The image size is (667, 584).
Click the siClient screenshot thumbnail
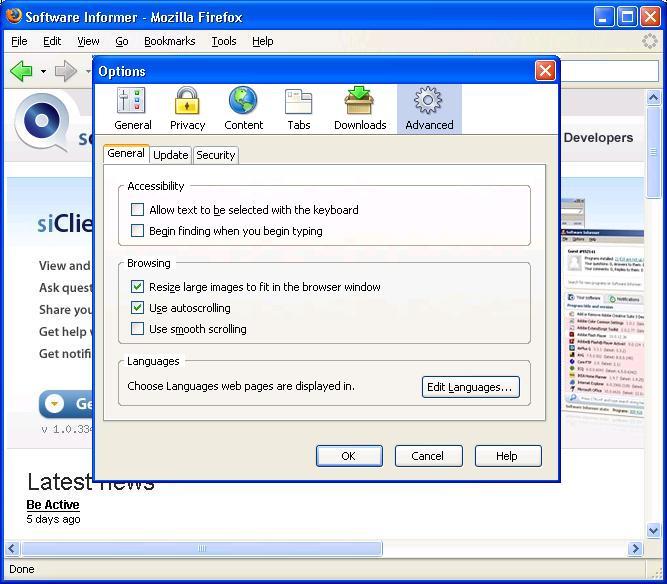(602, 308)
